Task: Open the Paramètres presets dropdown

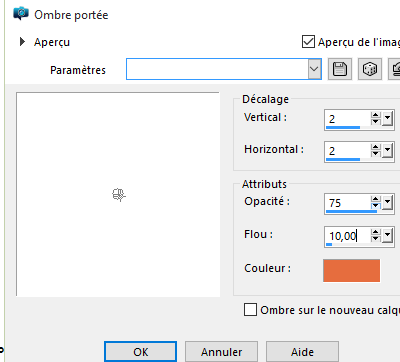Action: tap(314, 69)
